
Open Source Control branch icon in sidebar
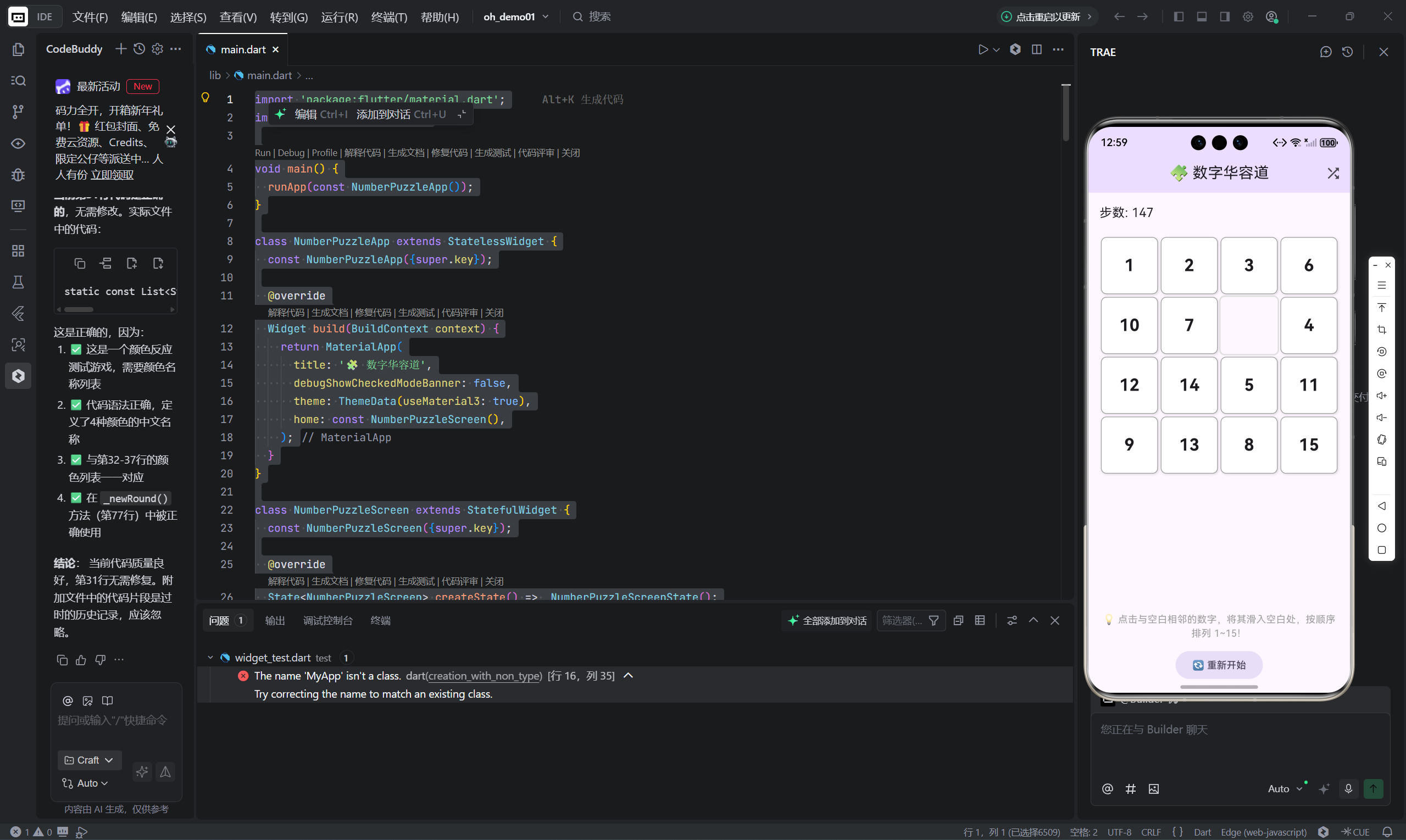[18, 112]
